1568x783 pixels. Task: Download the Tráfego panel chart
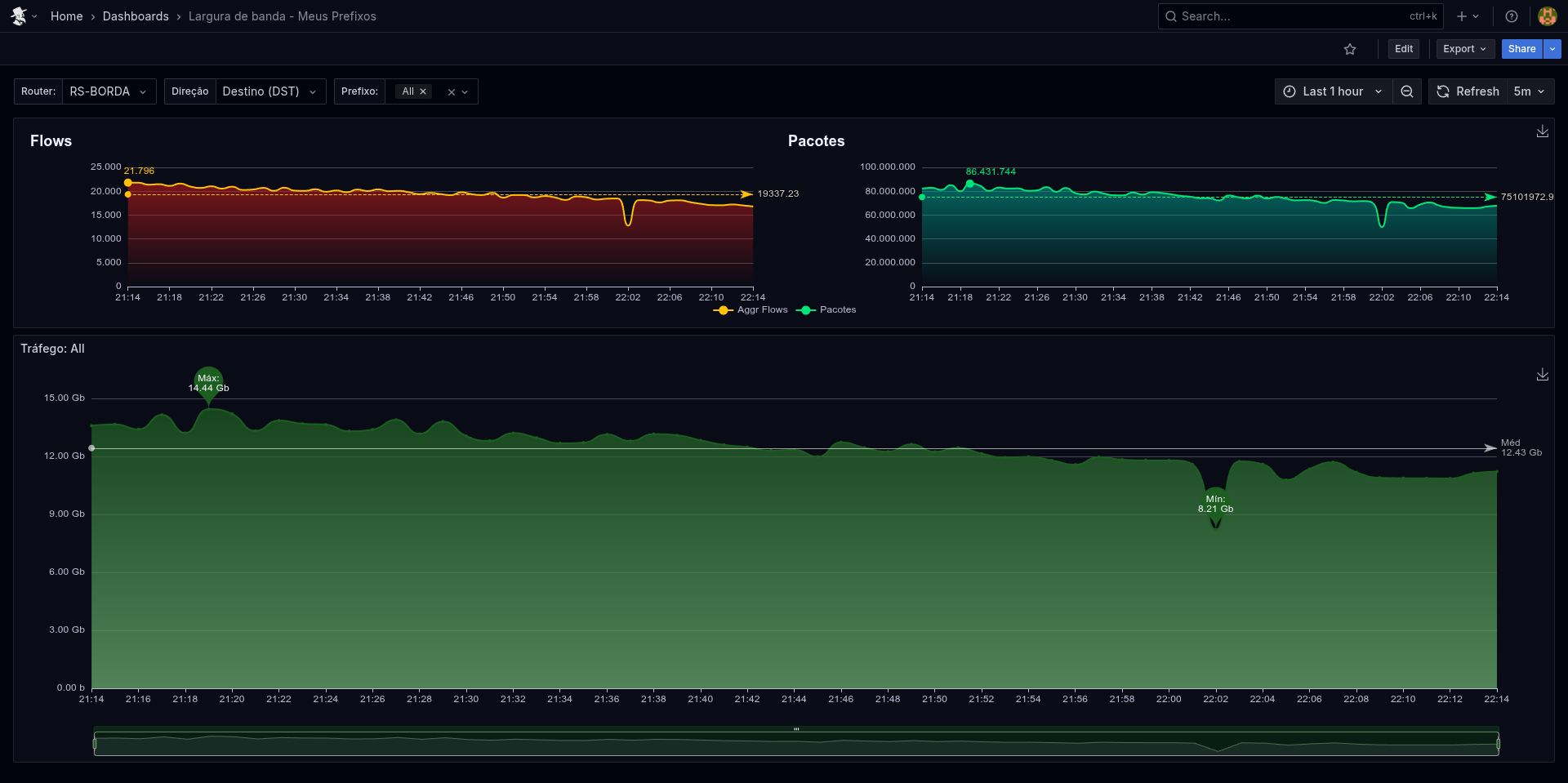[x=1542, y=375]
